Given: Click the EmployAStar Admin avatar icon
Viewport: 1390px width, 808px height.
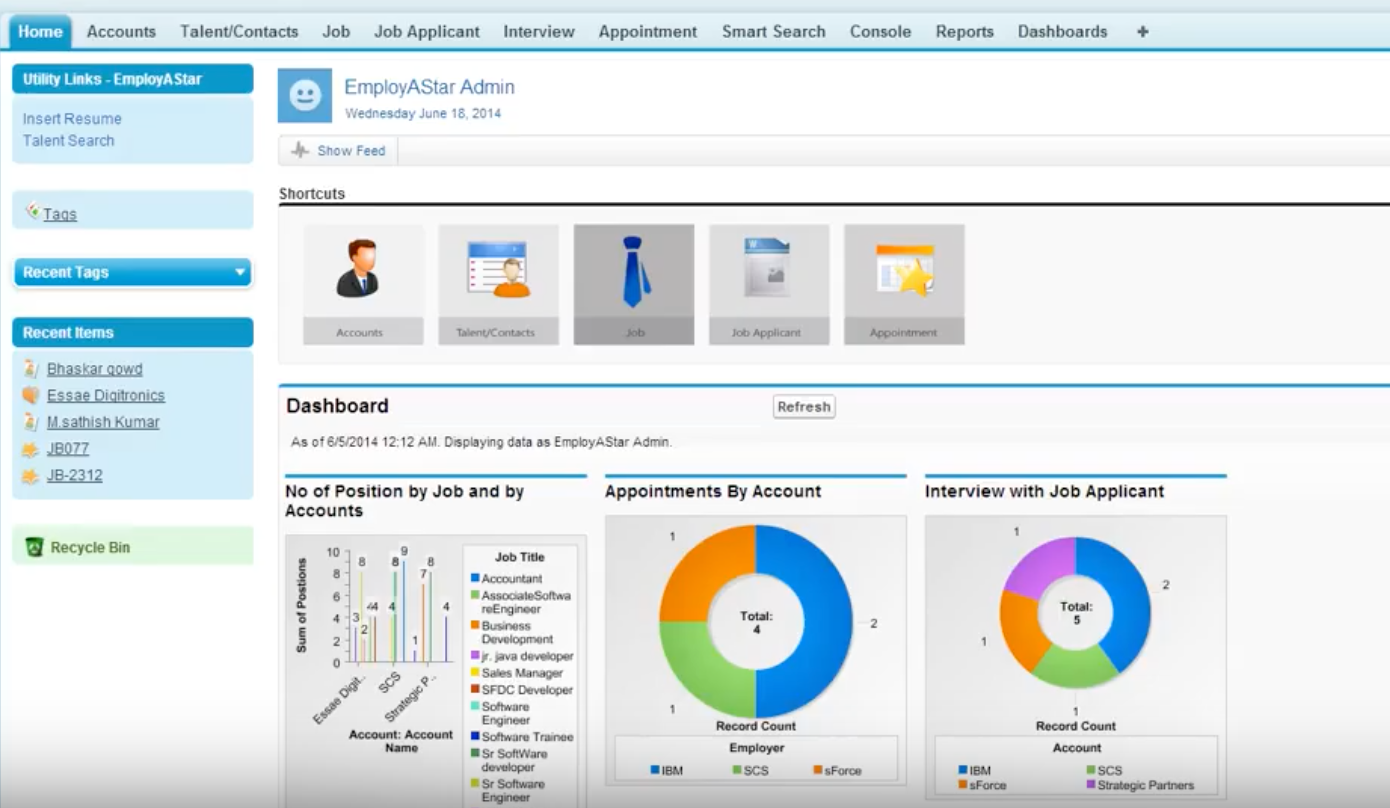Looking at the screenshot, I should coord(305,96).
